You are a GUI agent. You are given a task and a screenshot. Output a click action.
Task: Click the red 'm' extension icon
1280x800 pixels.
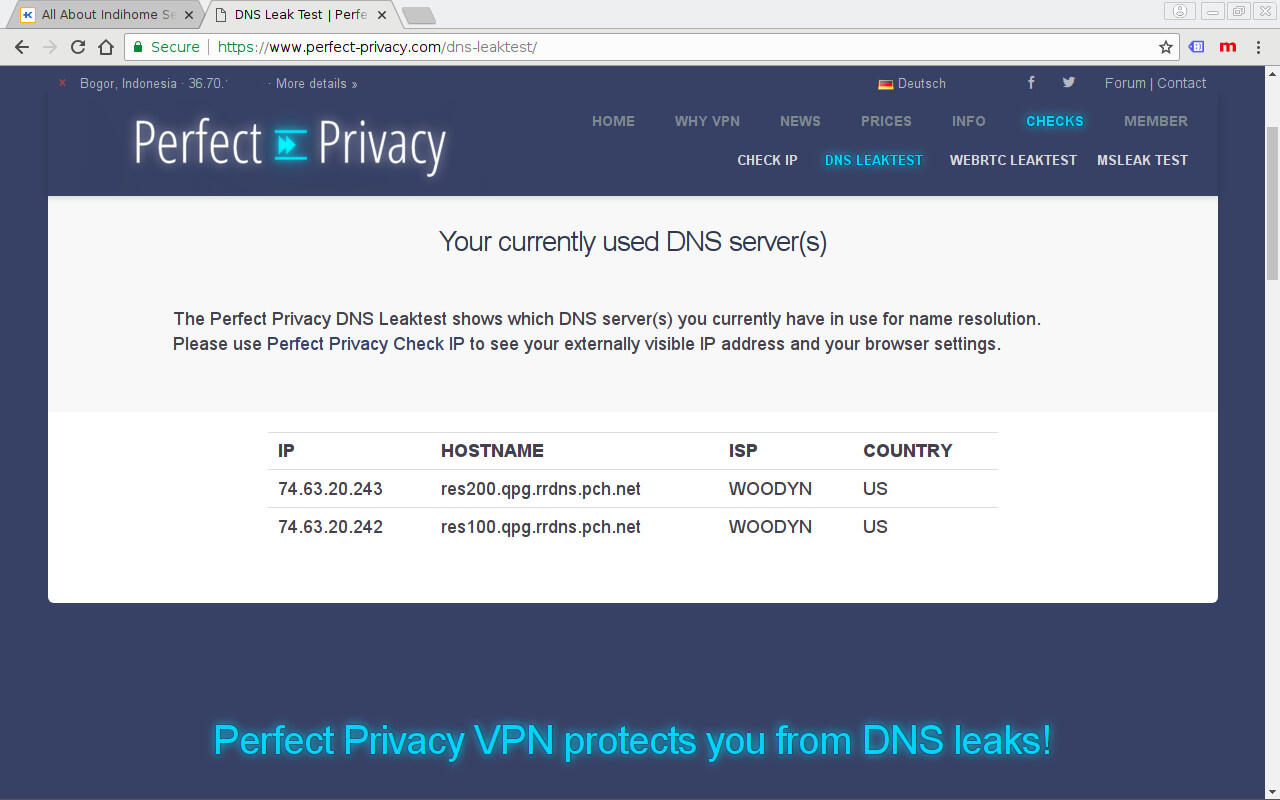pyautogui.click(x=1228, y=47)
